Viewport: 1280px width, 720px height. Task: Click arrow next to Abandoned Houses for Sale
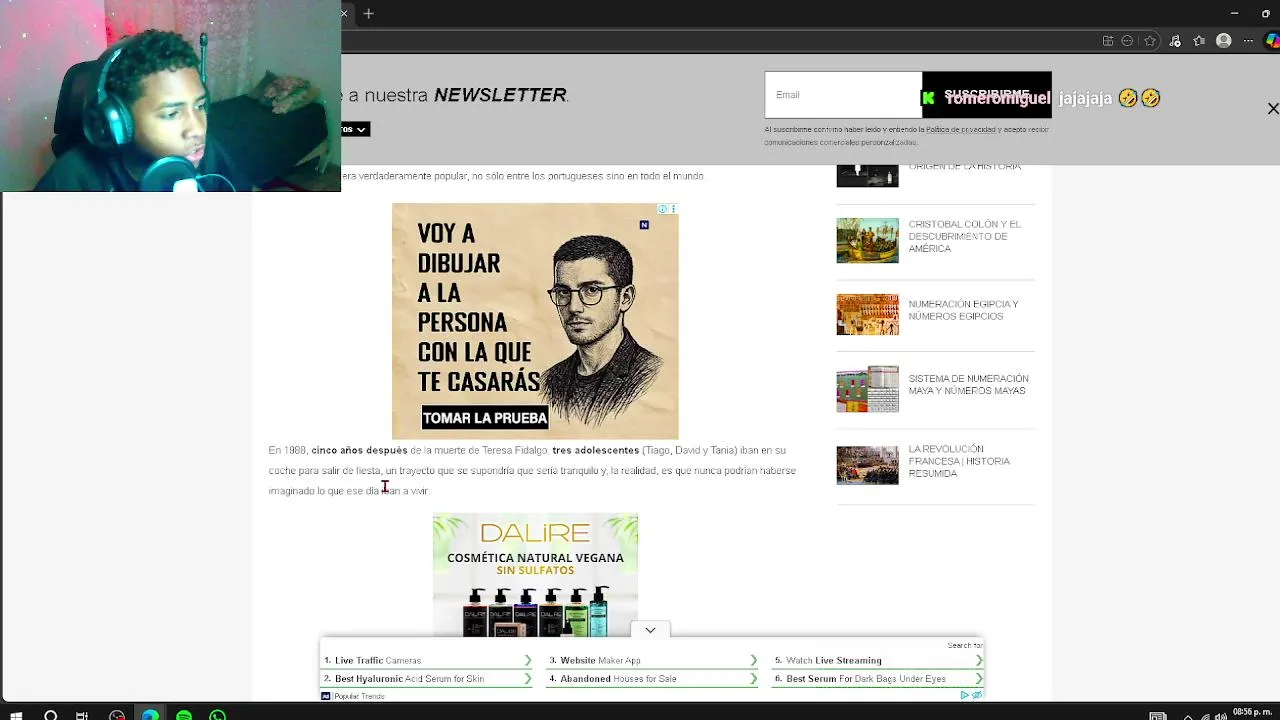coord(753,679)
